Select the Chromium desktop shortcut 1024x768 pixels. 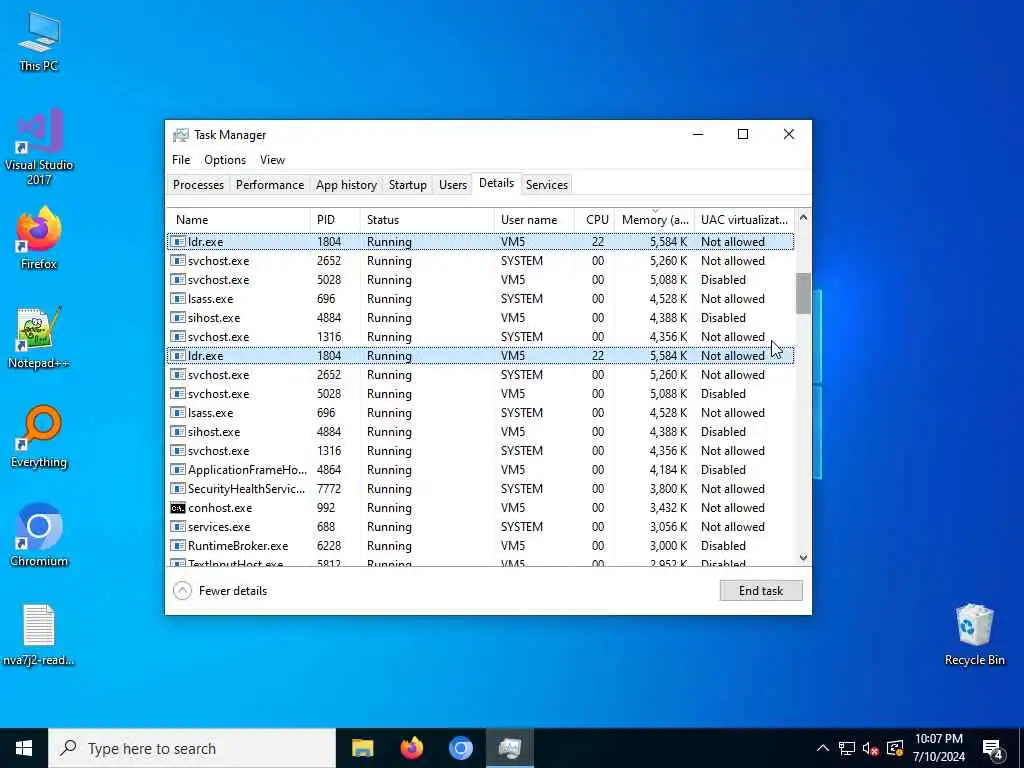pyautogui.click(x=39, y=536)
